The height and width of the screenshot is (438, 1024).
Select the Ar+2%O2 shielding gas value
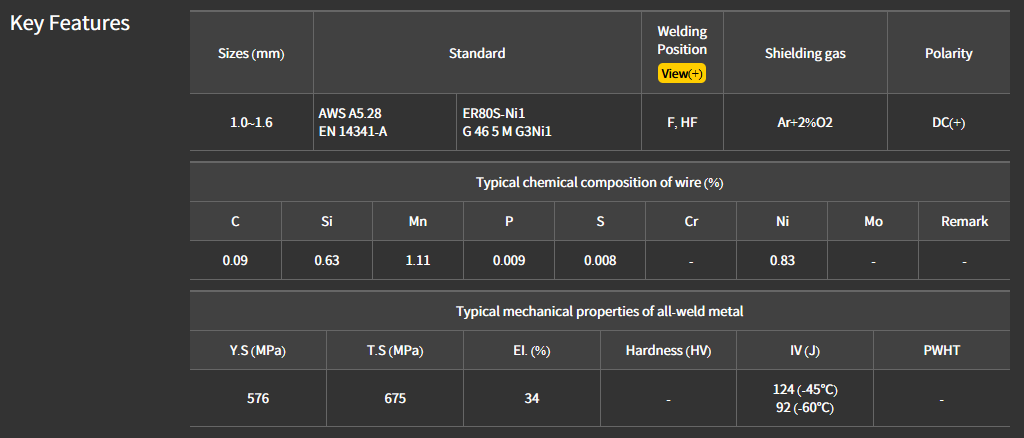(805, 123)
